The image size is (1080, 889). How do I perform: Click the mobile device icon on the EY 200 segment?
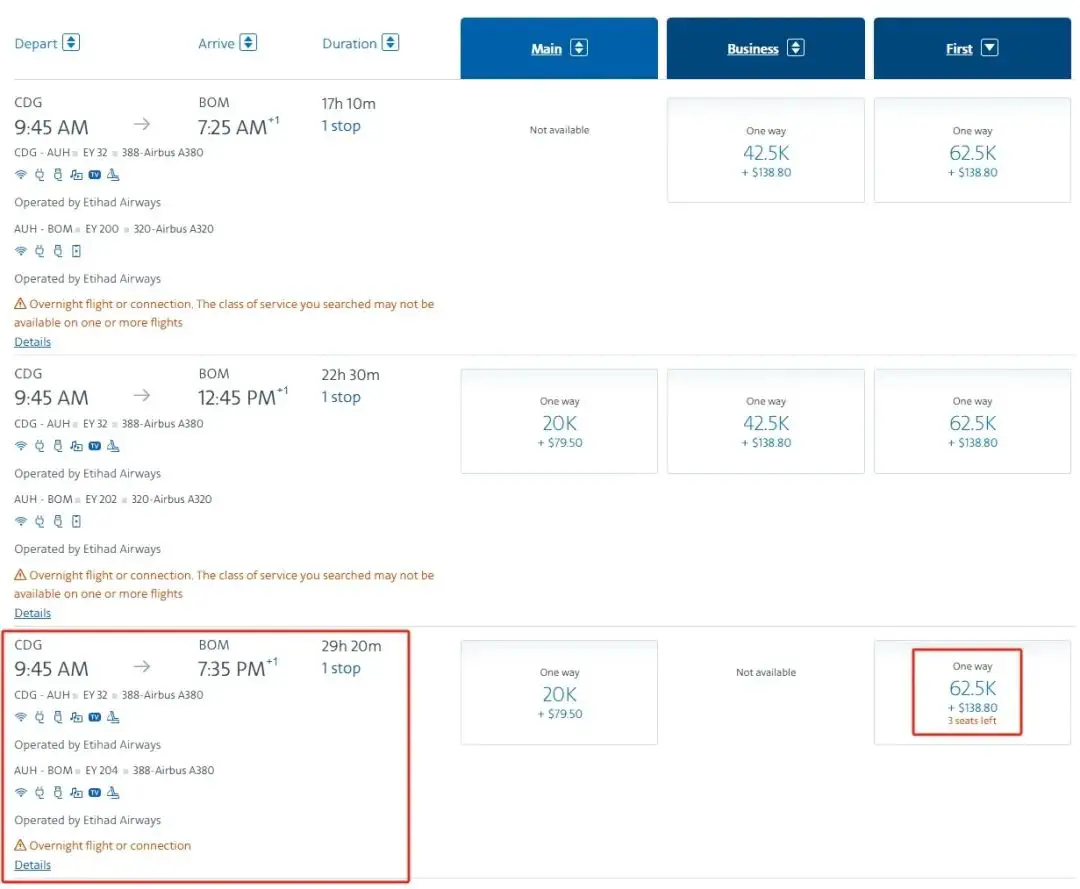76,251
